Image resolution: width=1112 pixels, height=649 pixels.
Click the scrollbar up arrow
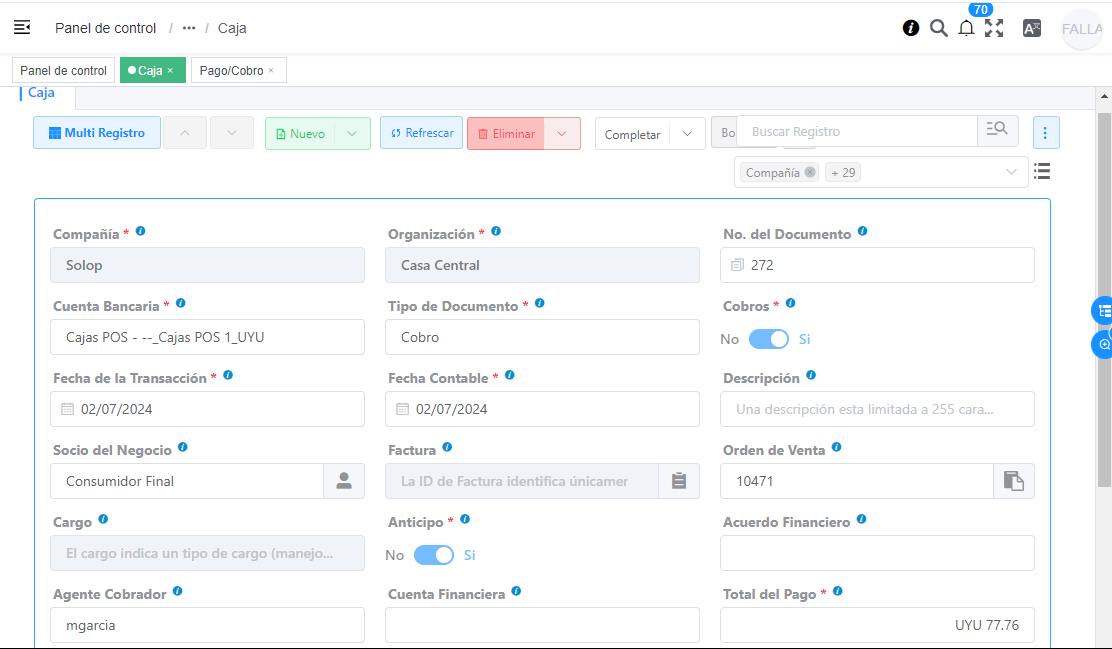tap(1104, 96)
